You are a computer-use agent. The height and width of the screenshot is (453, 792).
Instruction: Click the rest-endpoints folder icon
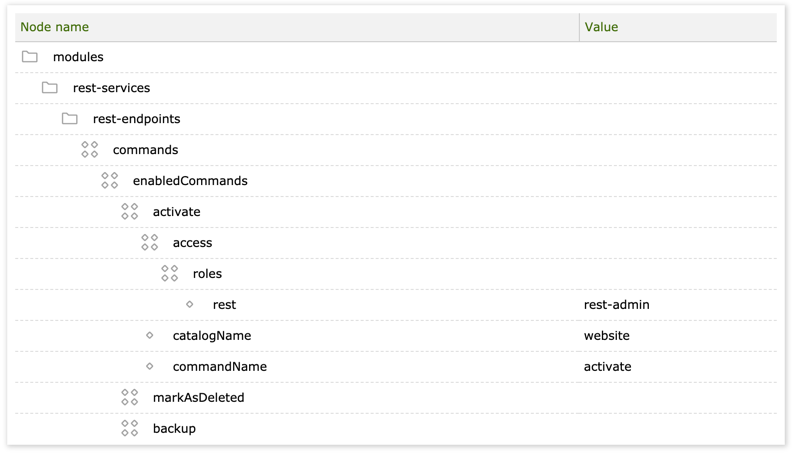pyautogui.click(x=70, y=119)
